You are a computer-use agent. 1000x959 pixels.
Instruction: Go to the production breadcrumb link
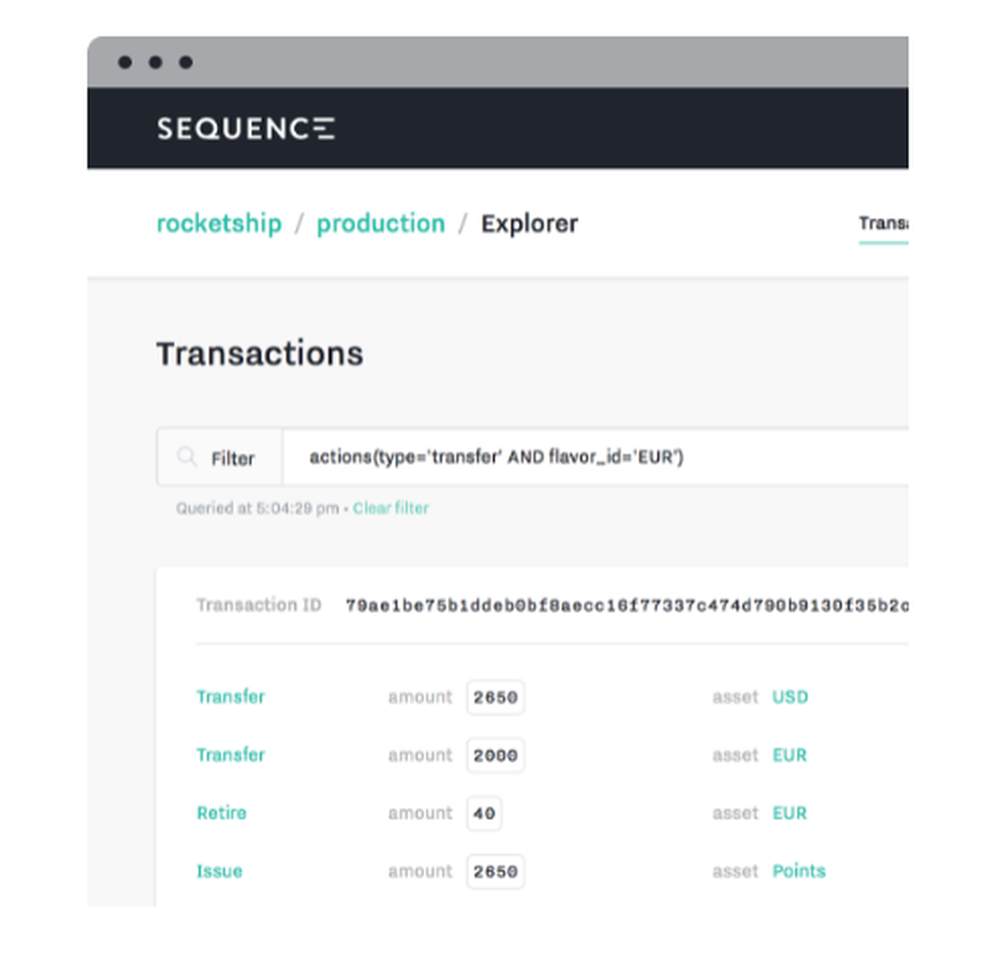click(380, 223)
